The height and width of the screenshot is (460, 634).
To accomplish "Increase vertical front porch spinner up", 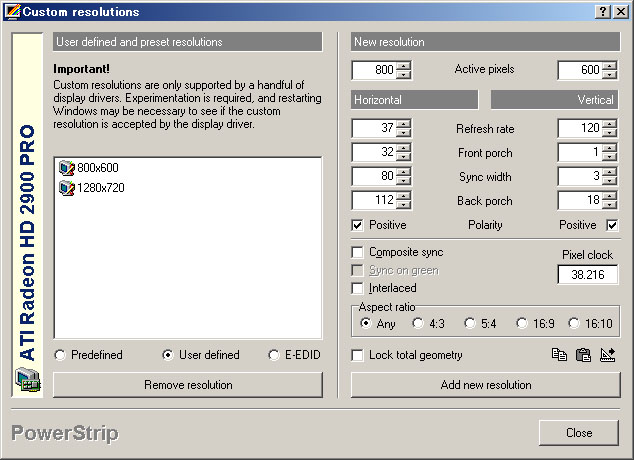I will click(x=609, y=148).
